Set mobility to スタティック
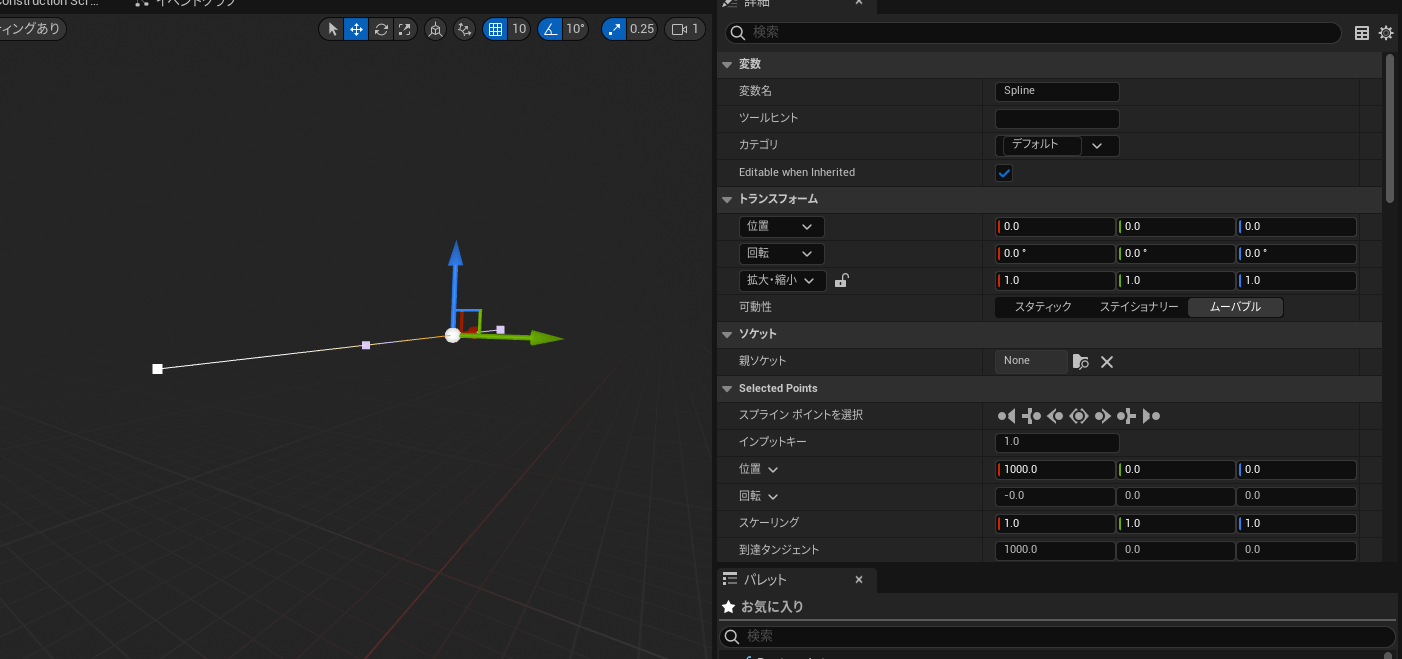 point(1041,307)
